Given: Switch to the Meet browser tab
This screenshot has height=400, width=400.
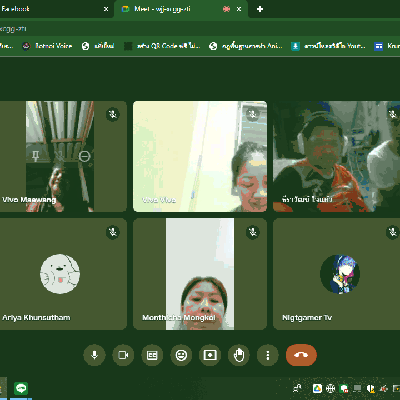Looking at the screenshot, I should click(180, 9).
